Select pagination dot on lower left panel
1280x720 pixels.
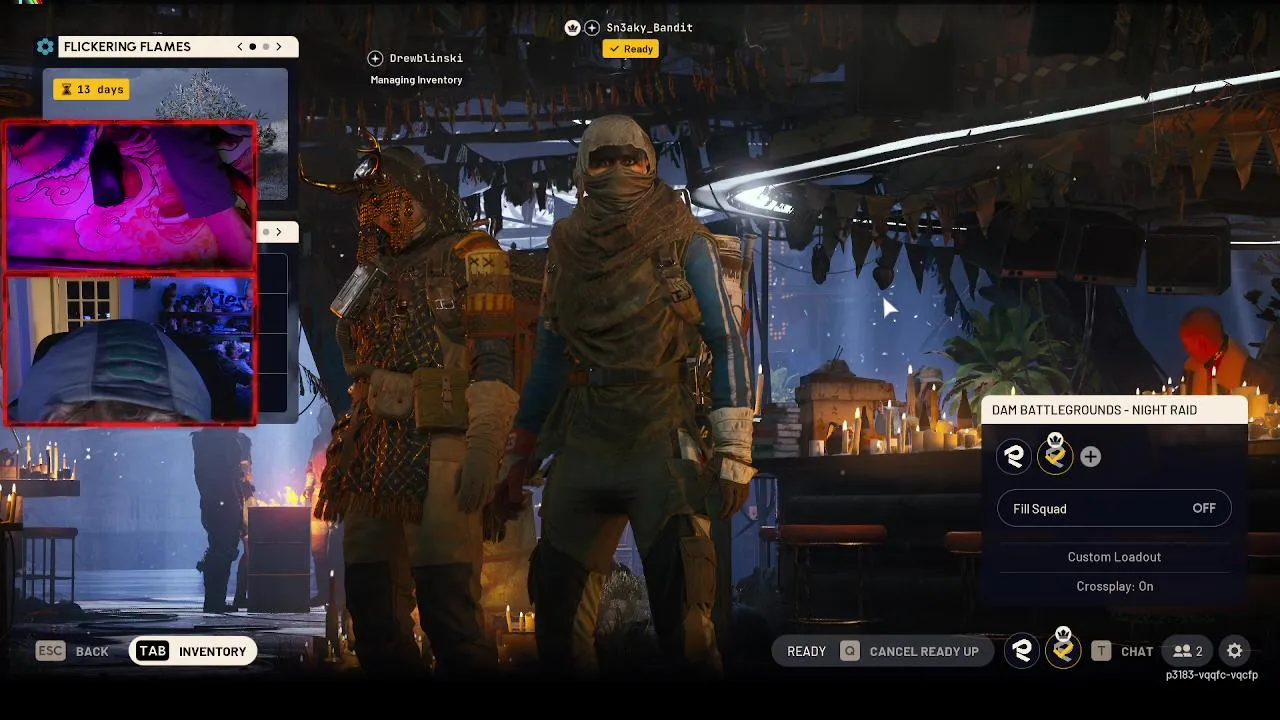pos(266,232)
